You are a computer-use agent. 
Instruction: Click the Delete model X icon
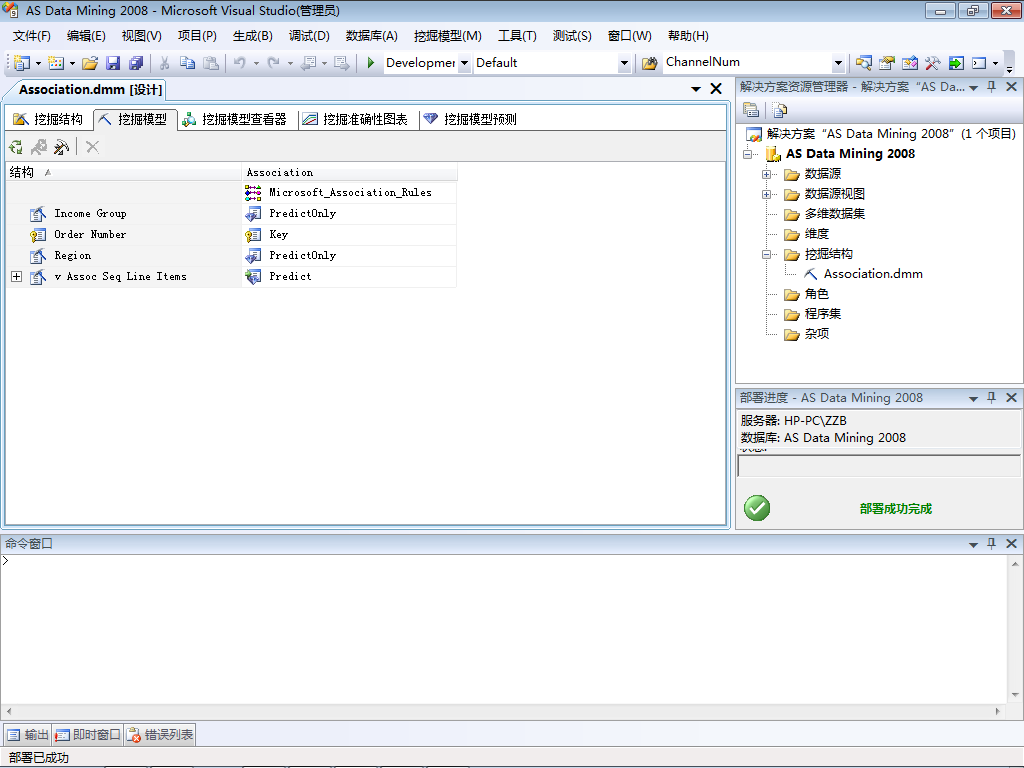[92, 147]
